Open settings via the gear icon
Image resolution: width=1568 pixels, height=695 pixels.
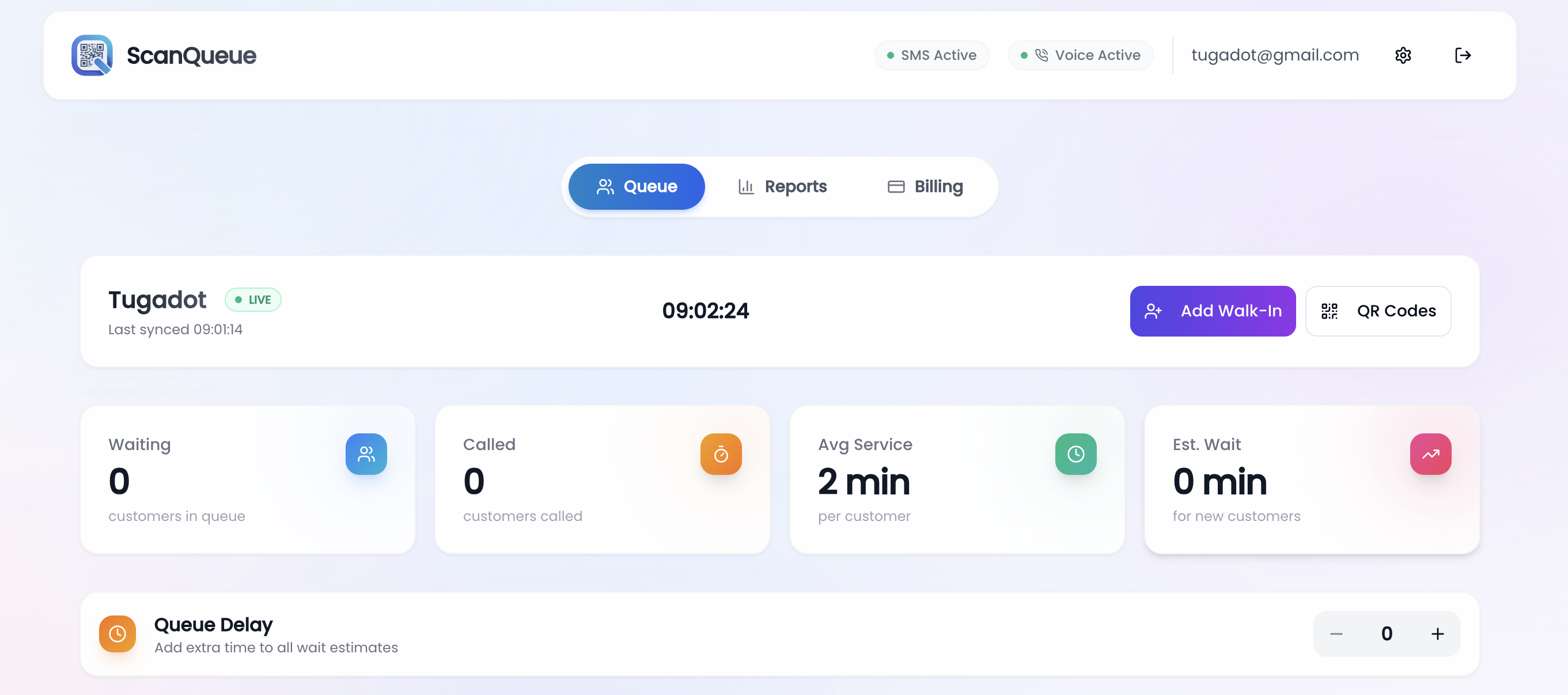coord(1403,55)
